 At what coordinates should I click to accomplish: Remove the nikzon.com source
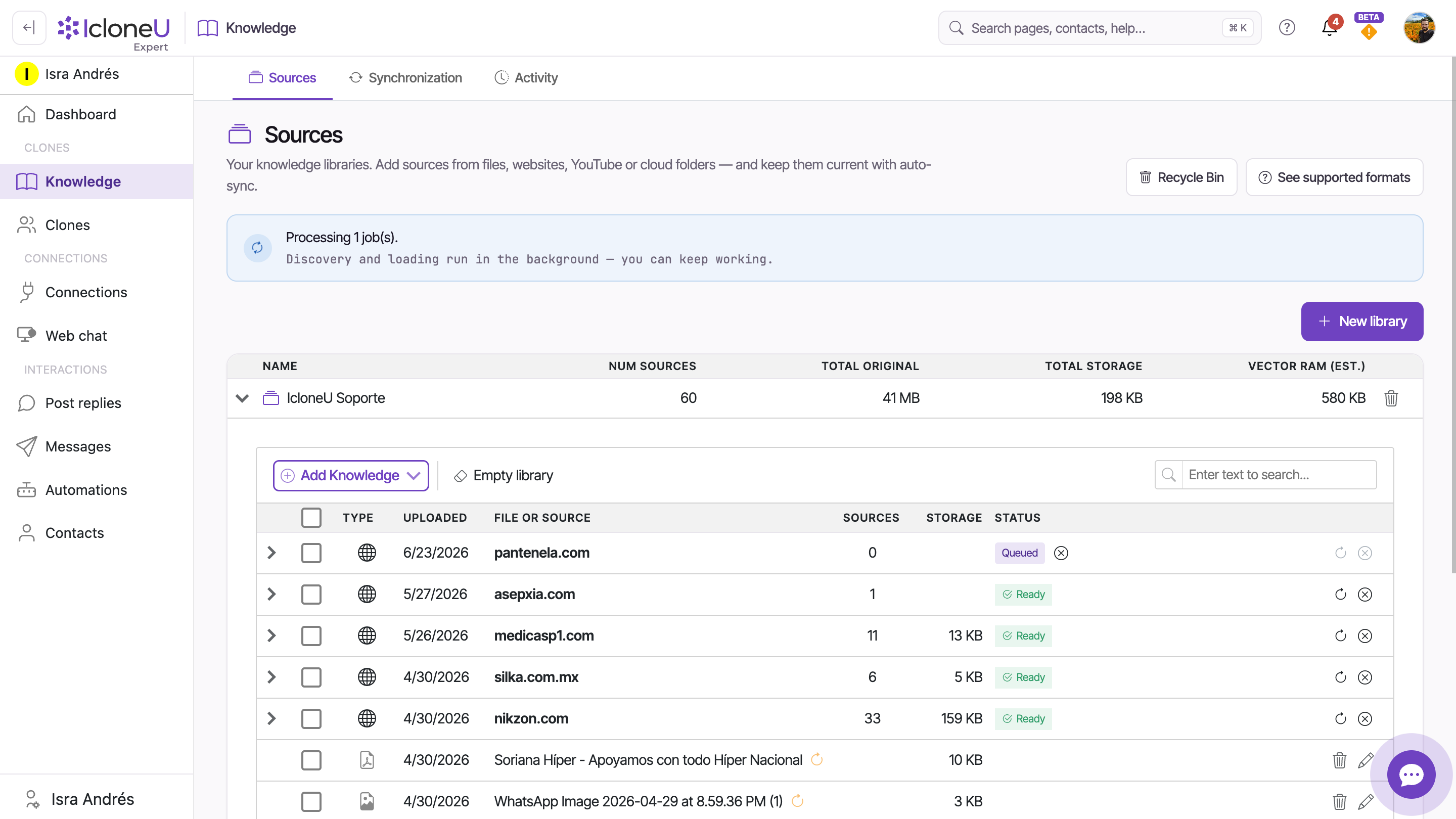click(x=1364, y=718)
